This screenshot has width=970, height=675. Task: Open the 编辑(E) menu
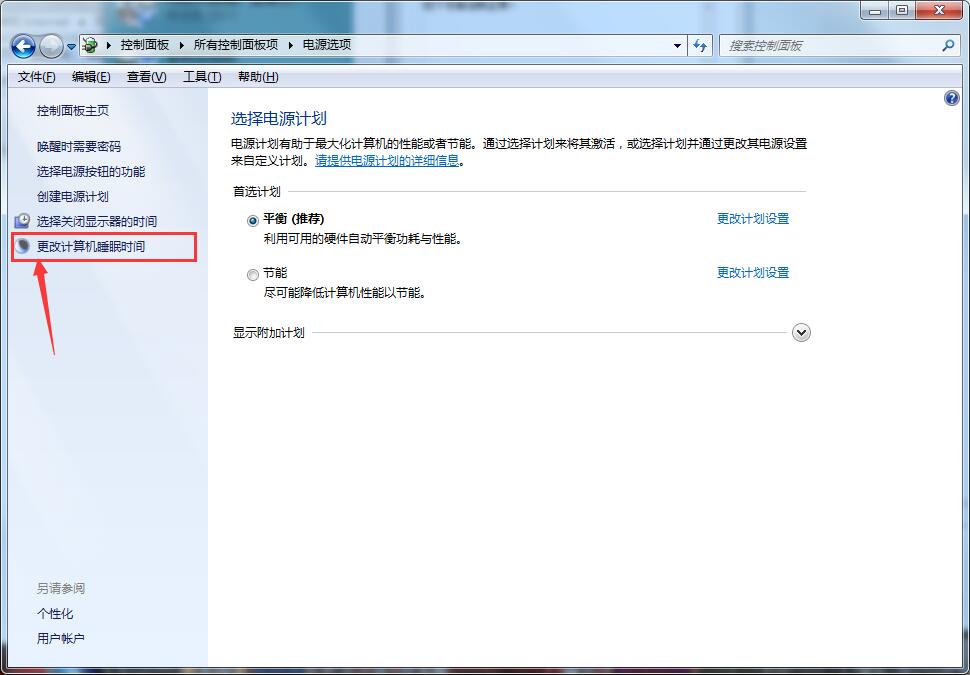[x=91, y=77]
